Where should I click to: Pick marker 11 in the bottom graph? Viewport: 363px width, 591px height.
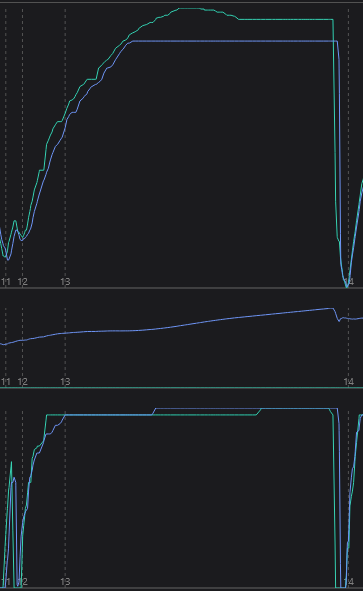pyautogui.click(x=6, y=582)
